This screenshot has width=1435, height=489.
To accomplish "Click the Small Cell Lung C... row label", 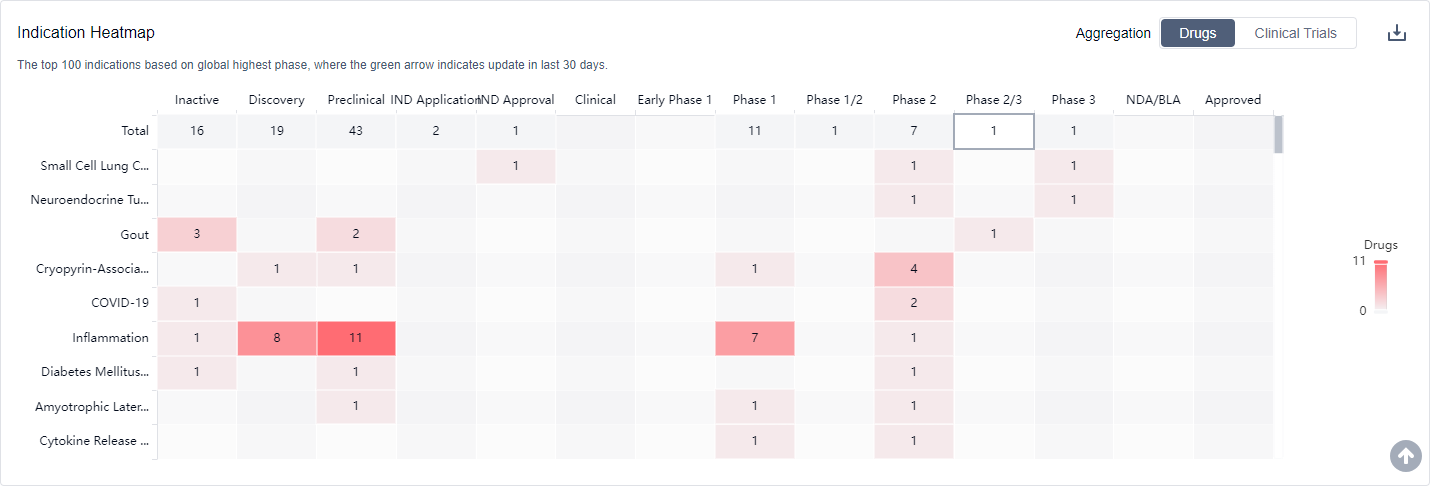I will click(95, 166).
